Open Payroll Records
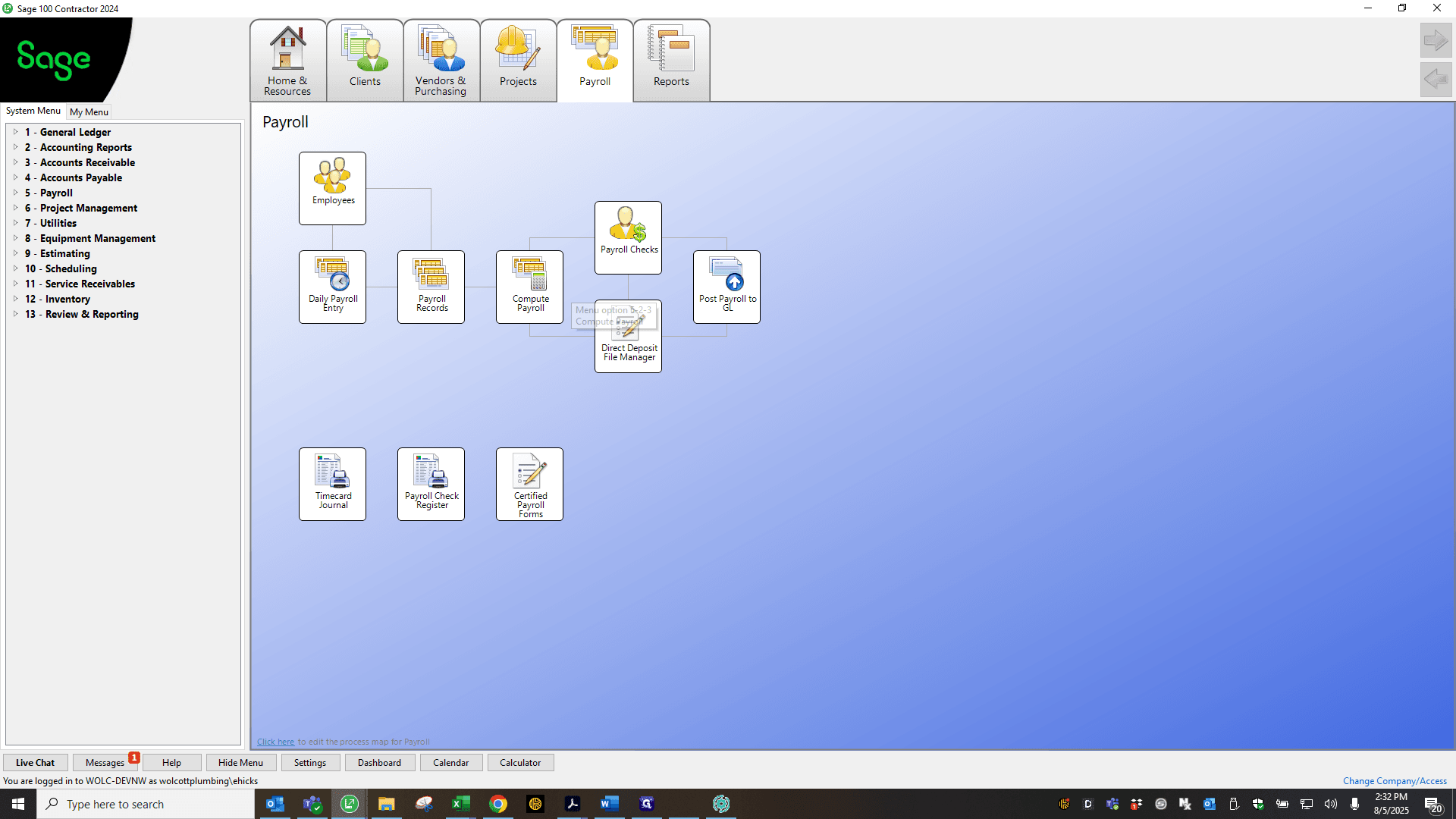Viewport: 1456px width, 819px height. (x=431, y=287)
